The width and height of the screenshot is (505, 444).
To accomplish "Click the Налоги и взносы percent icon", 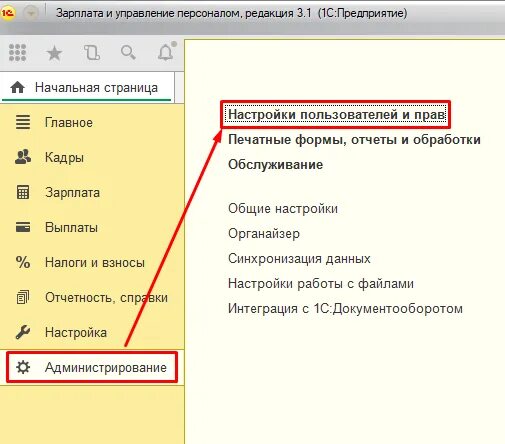I will click(x=23, y=262).
